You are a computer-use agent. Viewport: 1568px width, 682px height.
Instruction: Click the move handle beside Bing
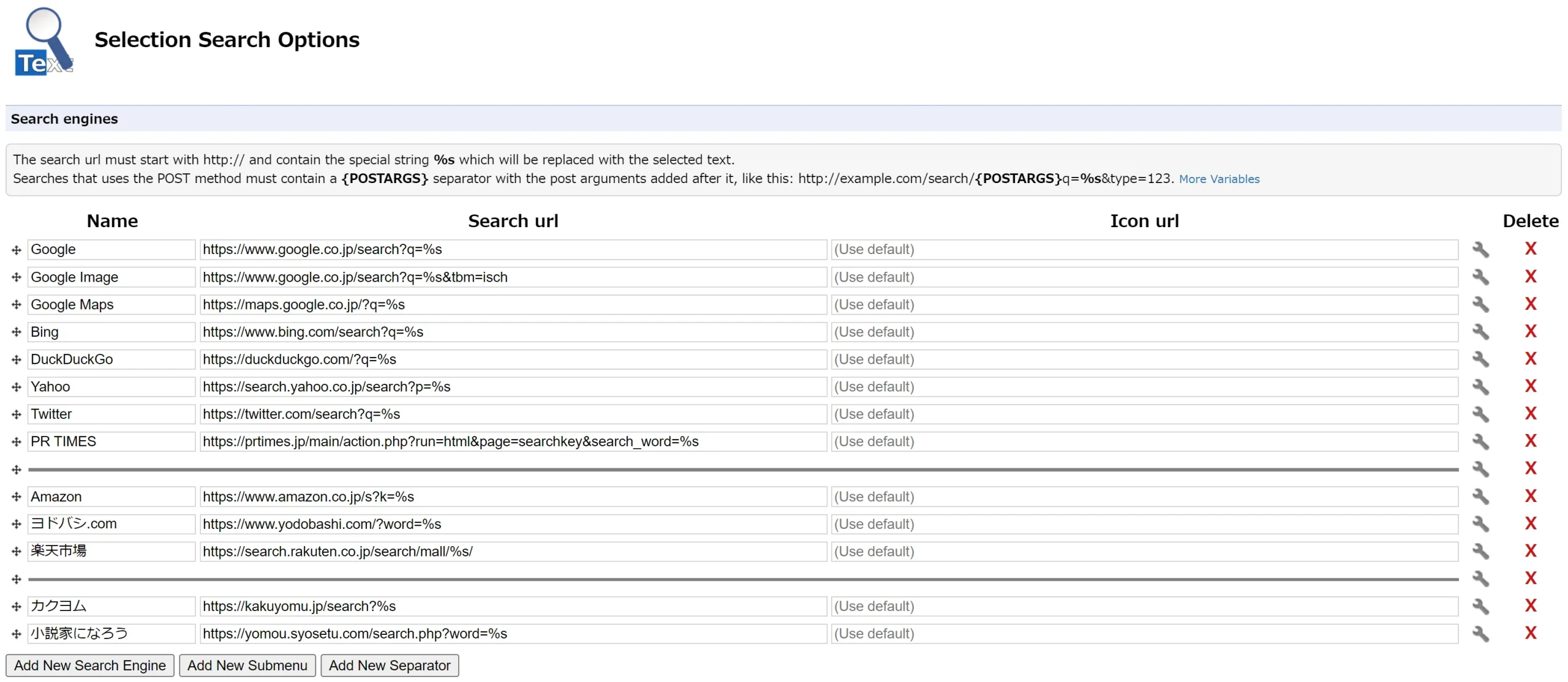17,332
